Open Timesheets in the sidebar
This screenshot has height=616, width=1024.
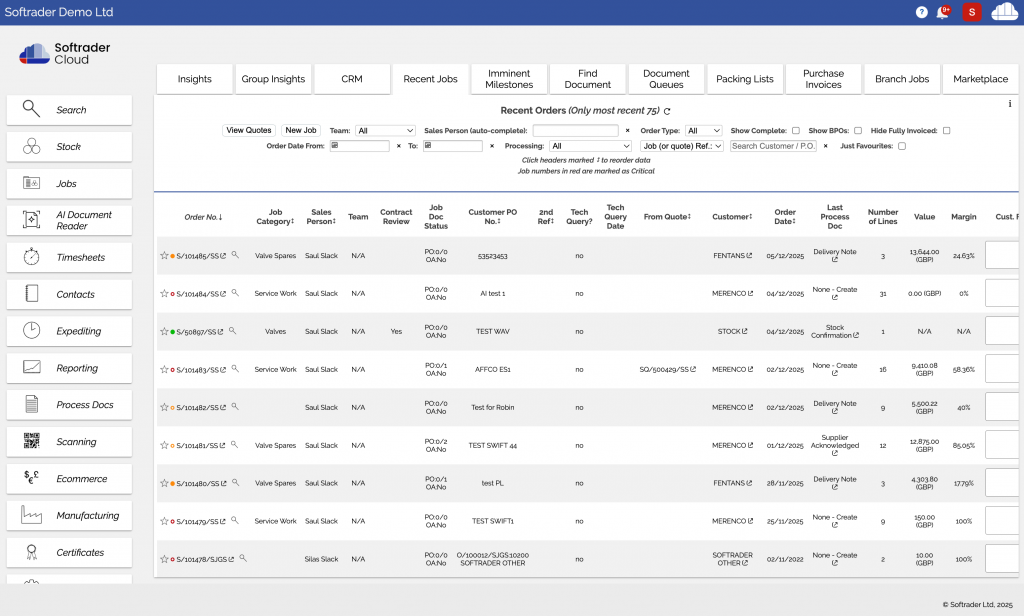click(69, 258)
